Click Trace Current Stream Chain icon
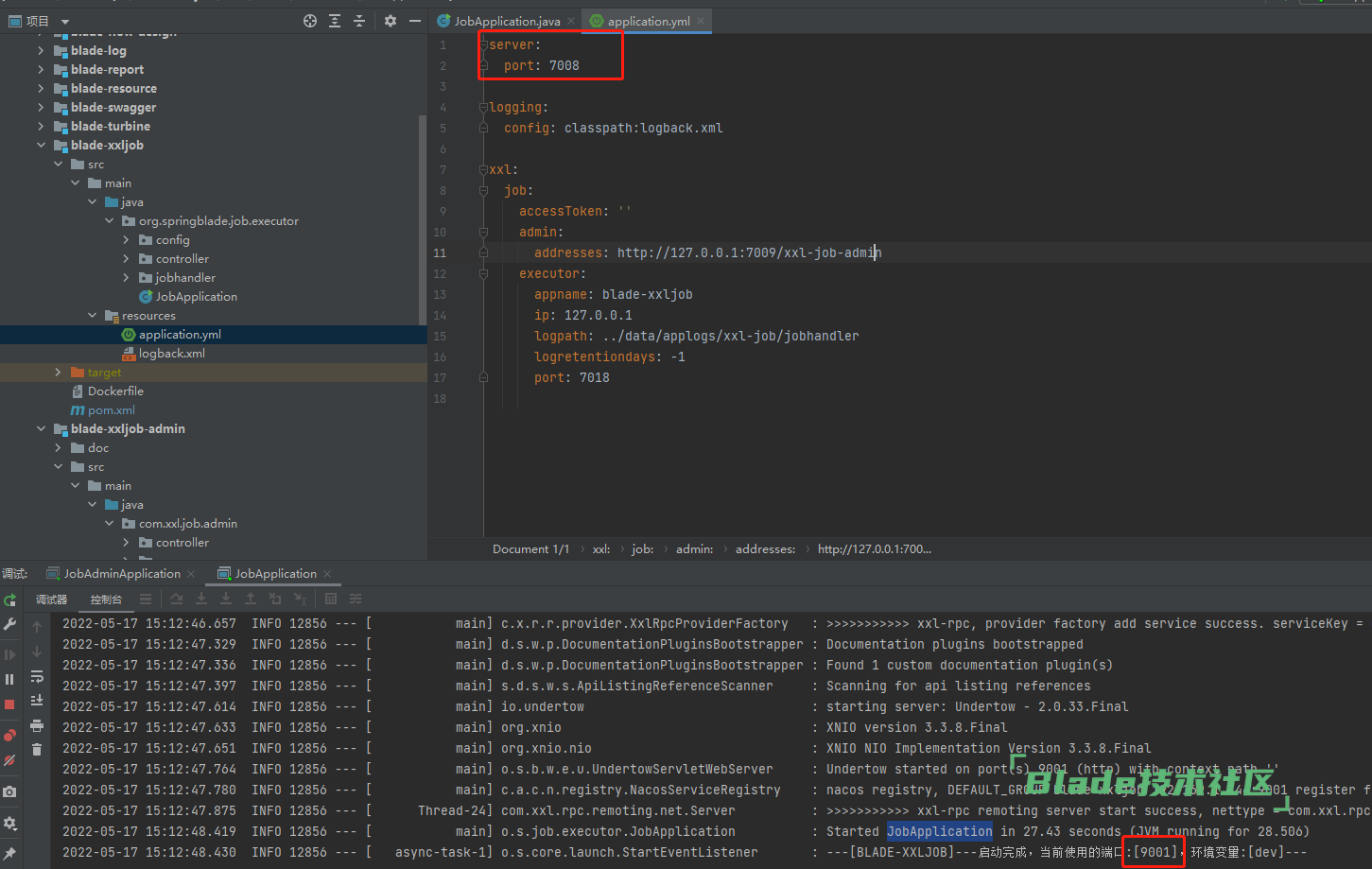1372x869 pixels. tap(356, 599)
